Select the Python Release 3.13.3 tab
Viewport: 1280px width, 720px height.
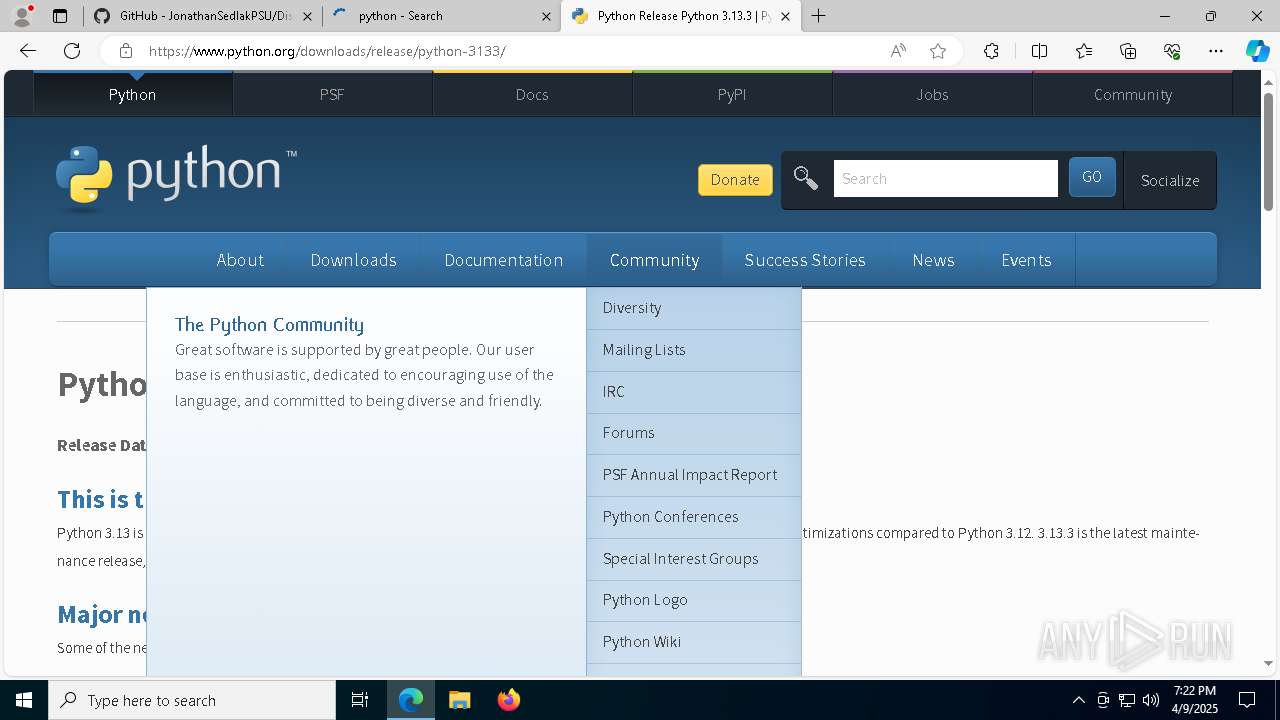pyautogui.click(x=681, y=16)
